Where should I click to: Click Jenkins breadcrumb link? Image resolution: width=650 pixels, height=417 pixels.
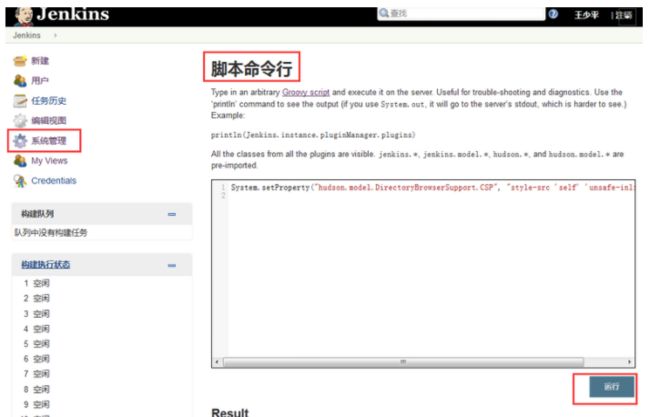tap(27, 35)
